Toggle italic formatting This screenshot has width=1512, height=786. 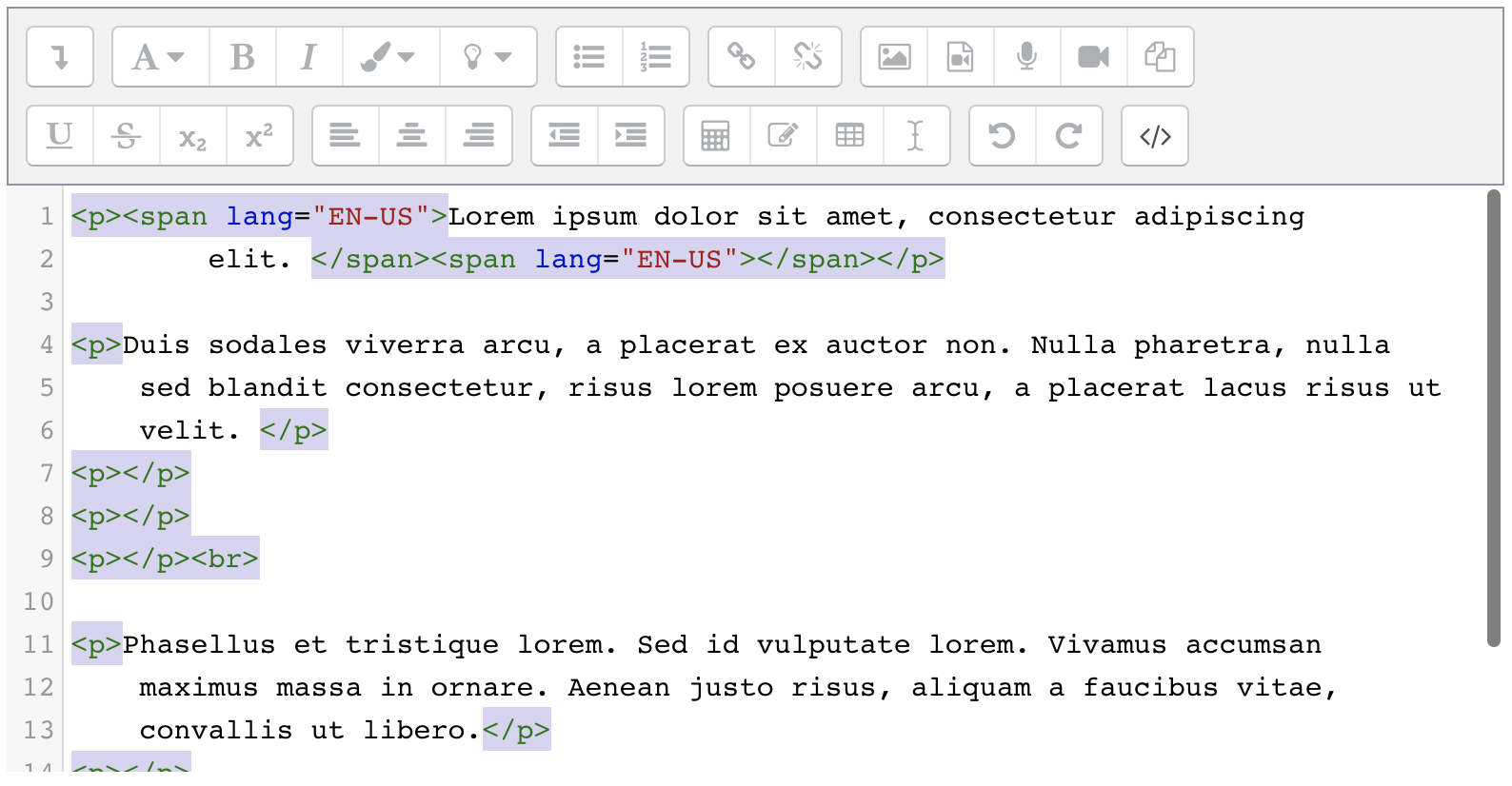[308, 57]
